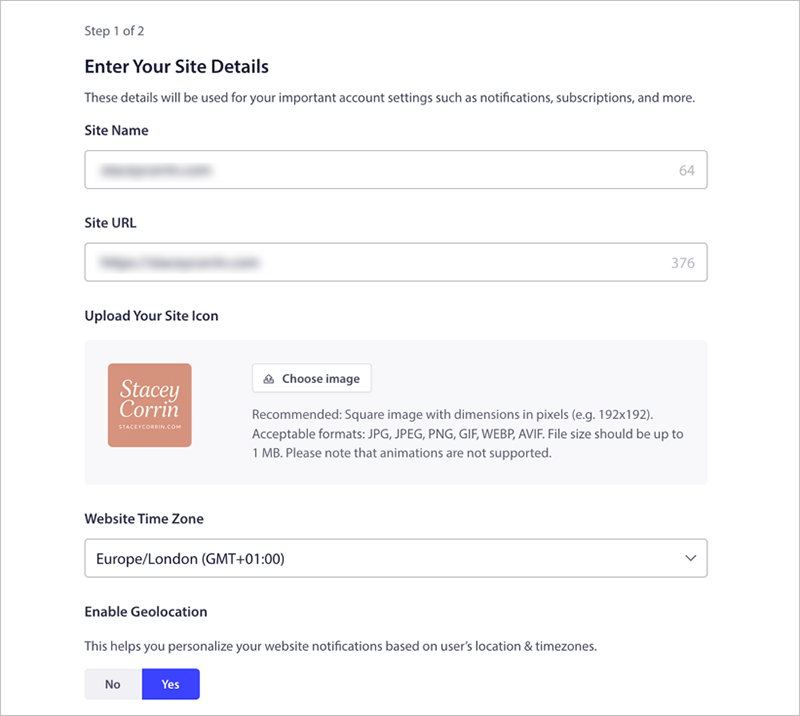Open the Europe/London time zone dropdown

380,559
